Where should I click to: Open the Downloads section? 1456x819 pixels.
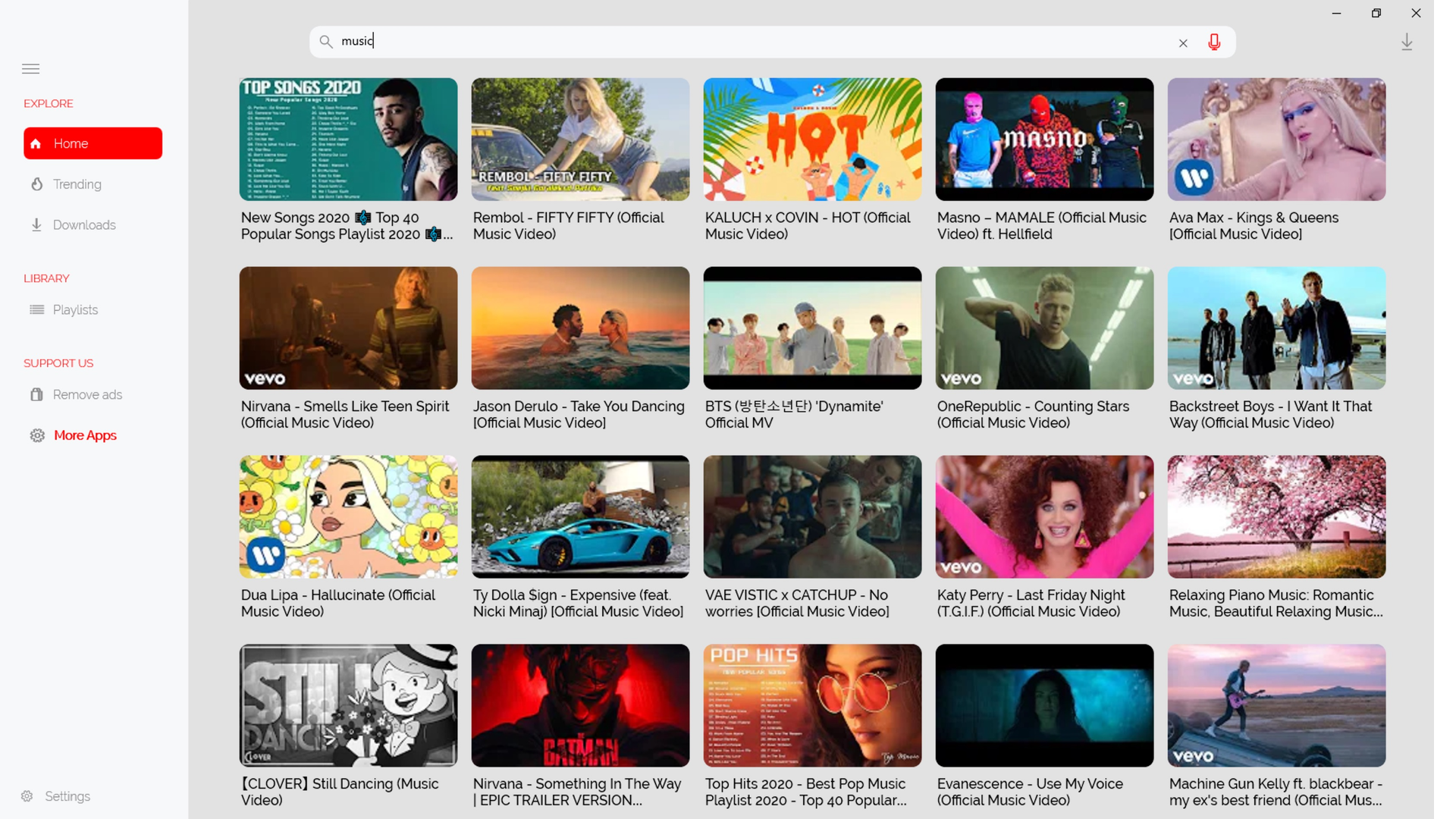tap(83, 225)
